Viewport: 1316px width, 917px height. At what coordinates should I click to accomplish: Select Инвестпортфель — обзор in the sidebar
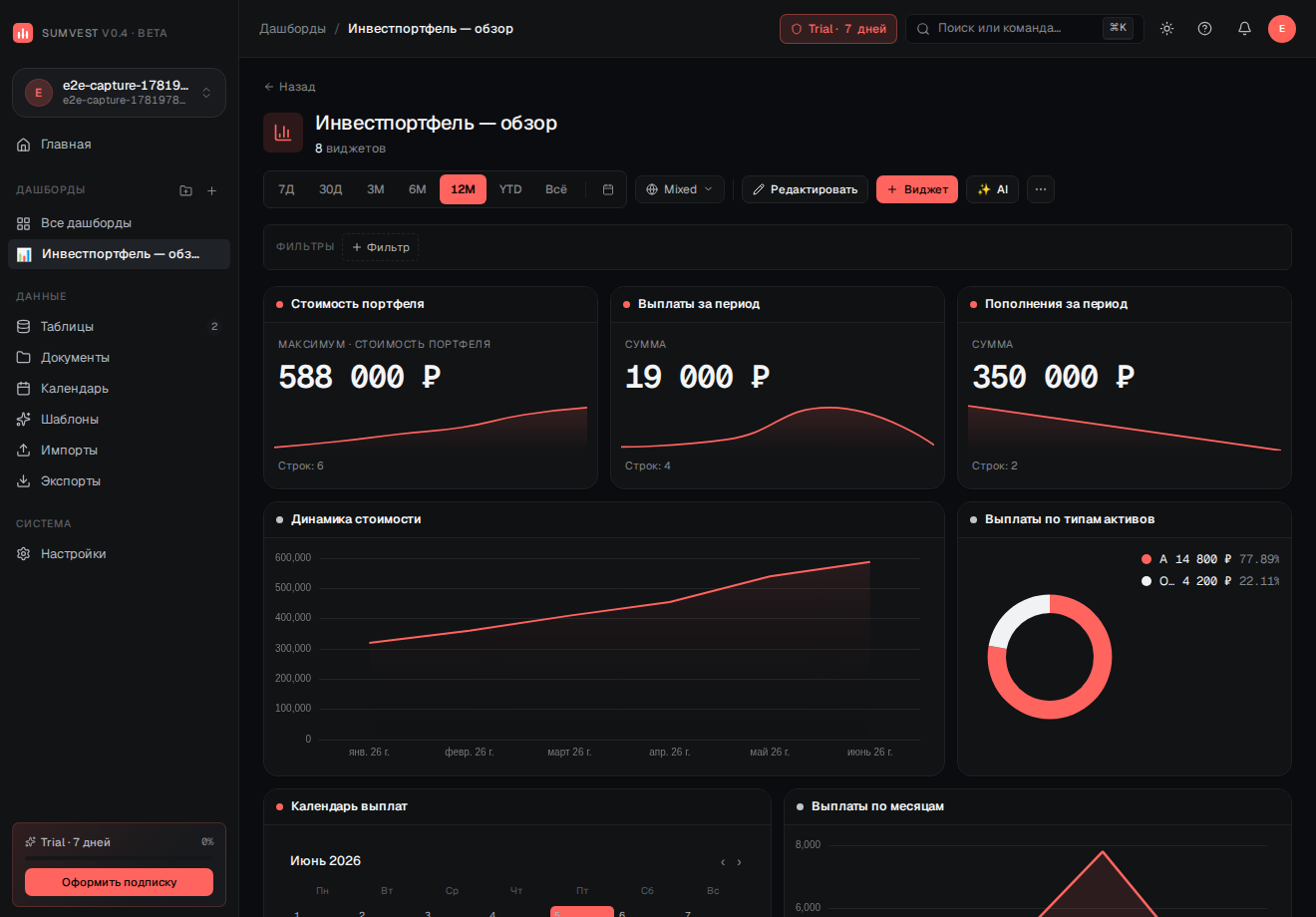(119, 254)
